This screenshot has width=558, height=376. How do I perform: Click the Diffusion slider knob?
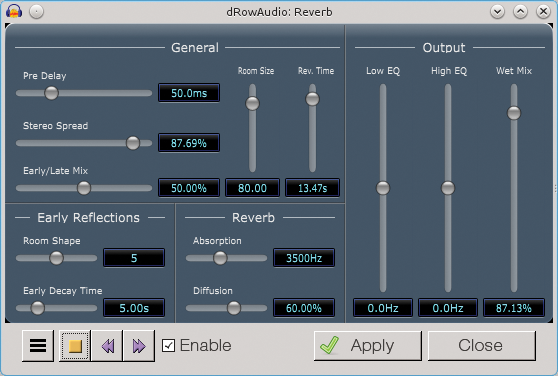coord(234,308)
